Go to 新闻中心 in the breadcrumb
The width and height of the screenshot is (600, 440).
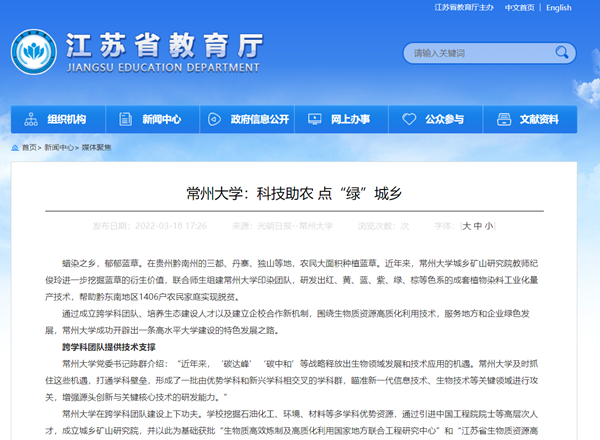pos(59,147)
